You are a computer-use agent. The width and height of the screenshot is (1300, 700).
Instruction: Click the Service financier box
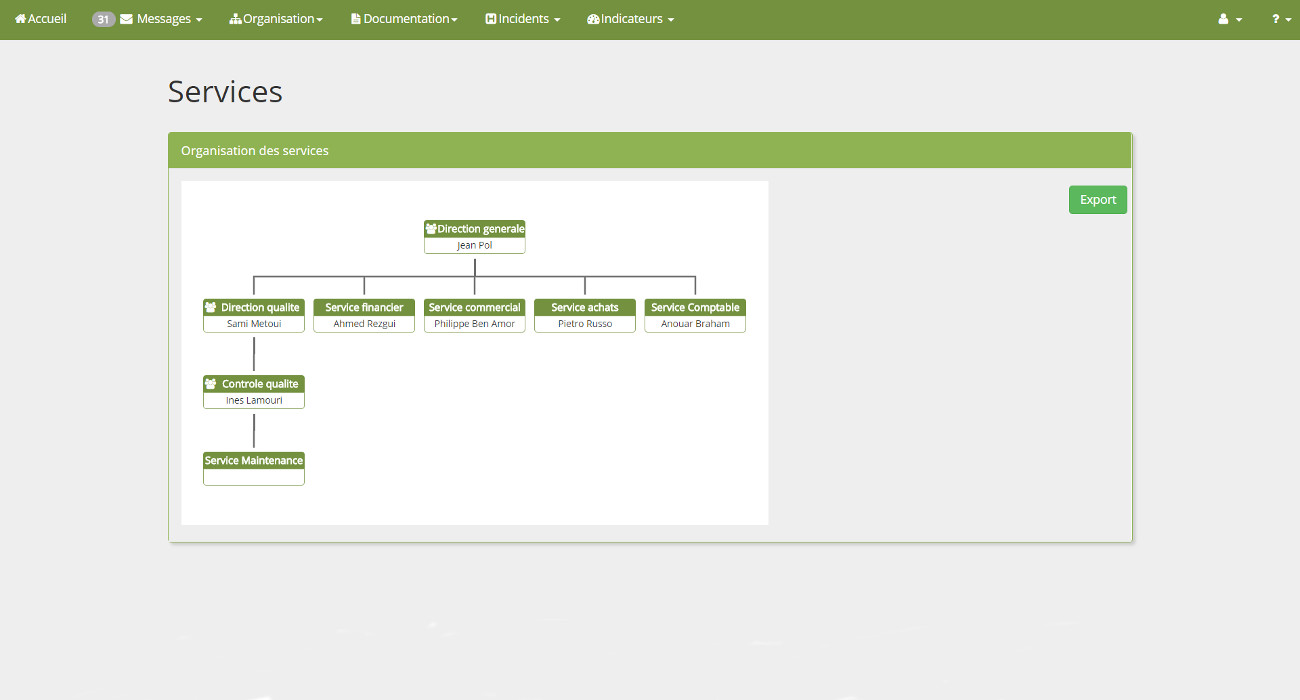[x=364, y=315]
